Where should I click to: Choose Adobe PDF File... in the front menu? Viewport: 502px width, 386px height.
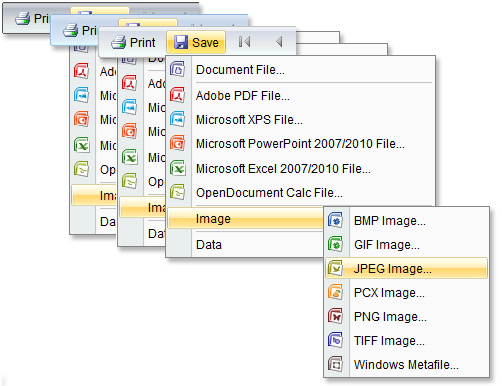(x=301, y=96)
